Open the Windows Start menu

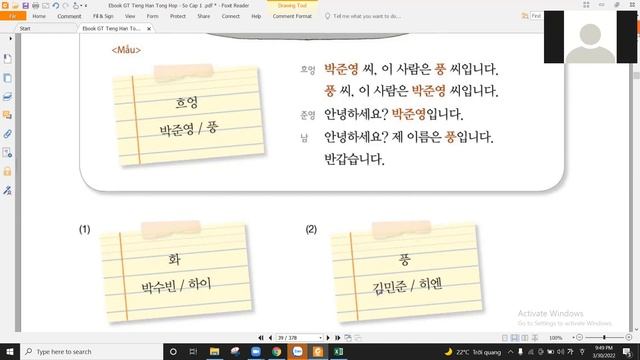click(x=10, y=351)
